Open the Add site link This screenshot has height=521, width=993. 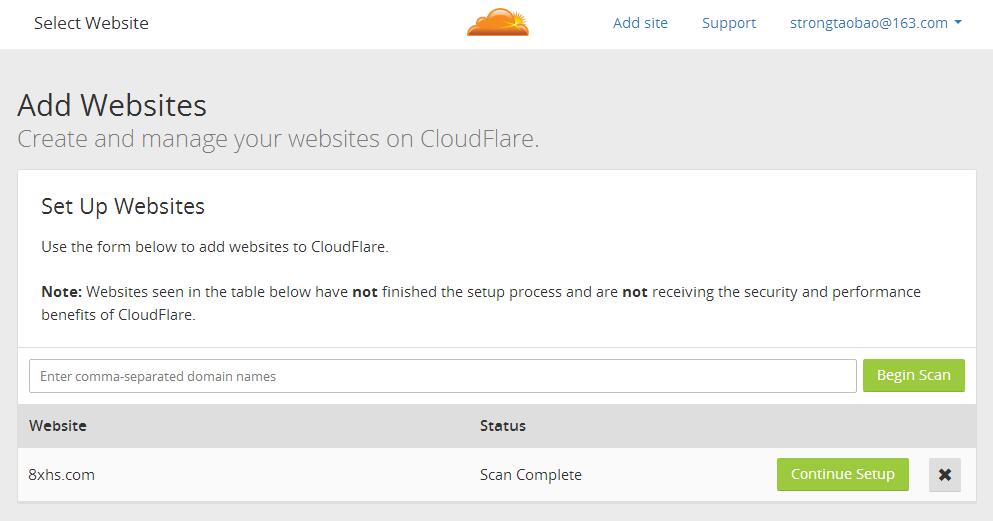(x=640, y=23)
